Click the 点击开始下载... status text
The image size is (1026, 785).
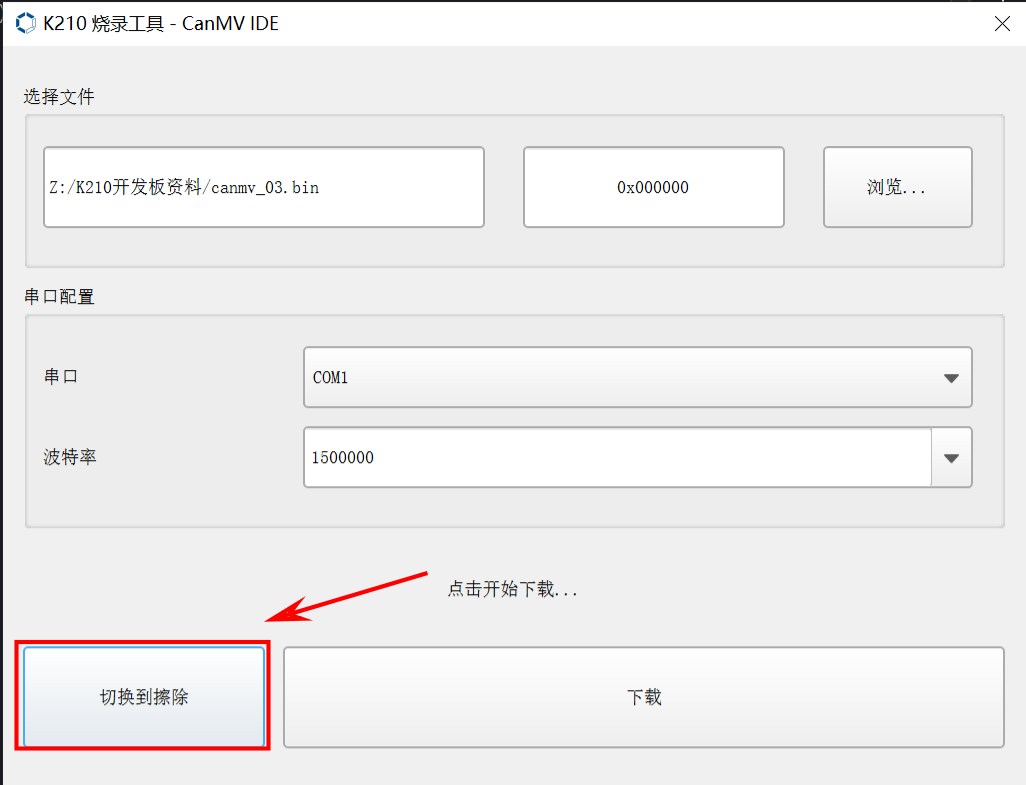tap(512, 589)
